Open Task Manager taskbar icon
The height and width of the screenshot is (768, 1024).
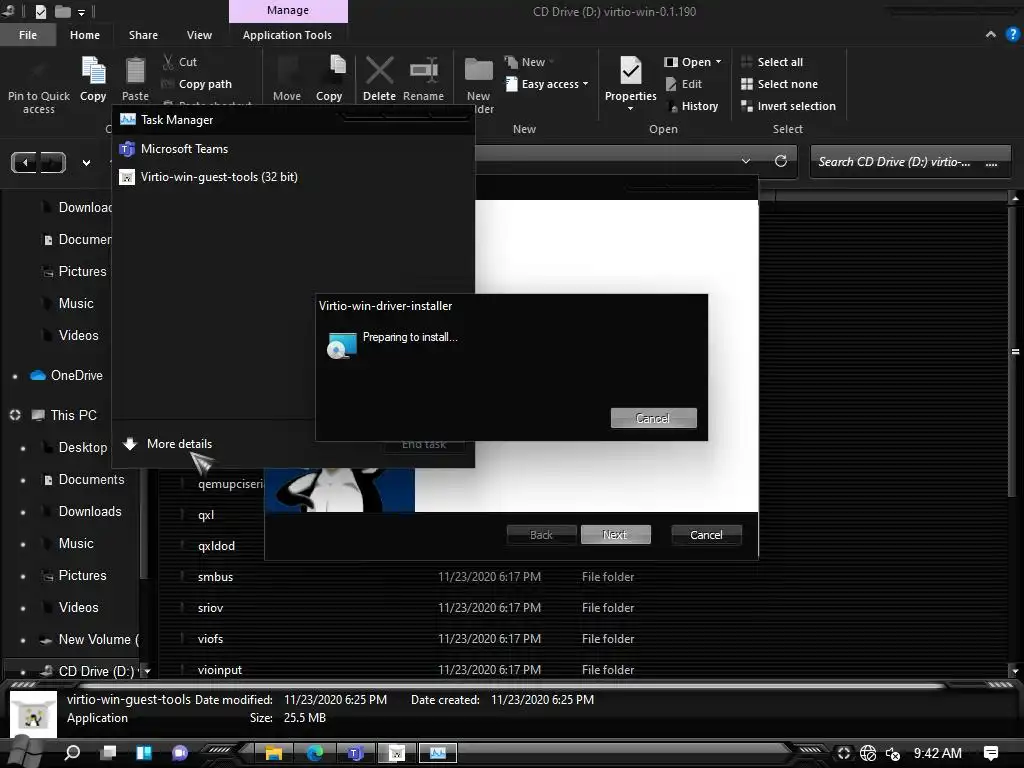[x=438, y=753]
